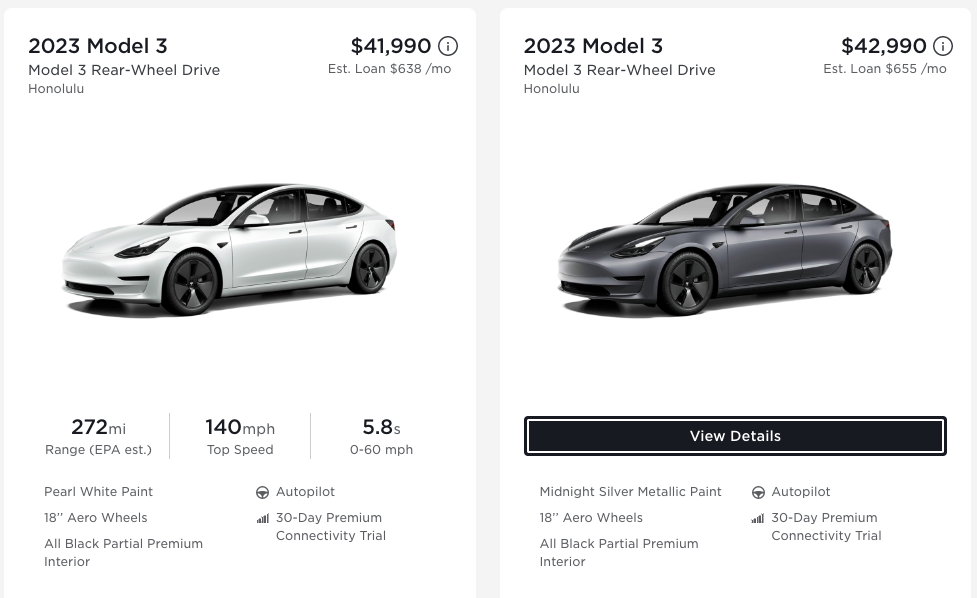Viewport: 977px width, 598px height.
Task: Click Pearl White Paint feature text
Action: click(98, 492)
